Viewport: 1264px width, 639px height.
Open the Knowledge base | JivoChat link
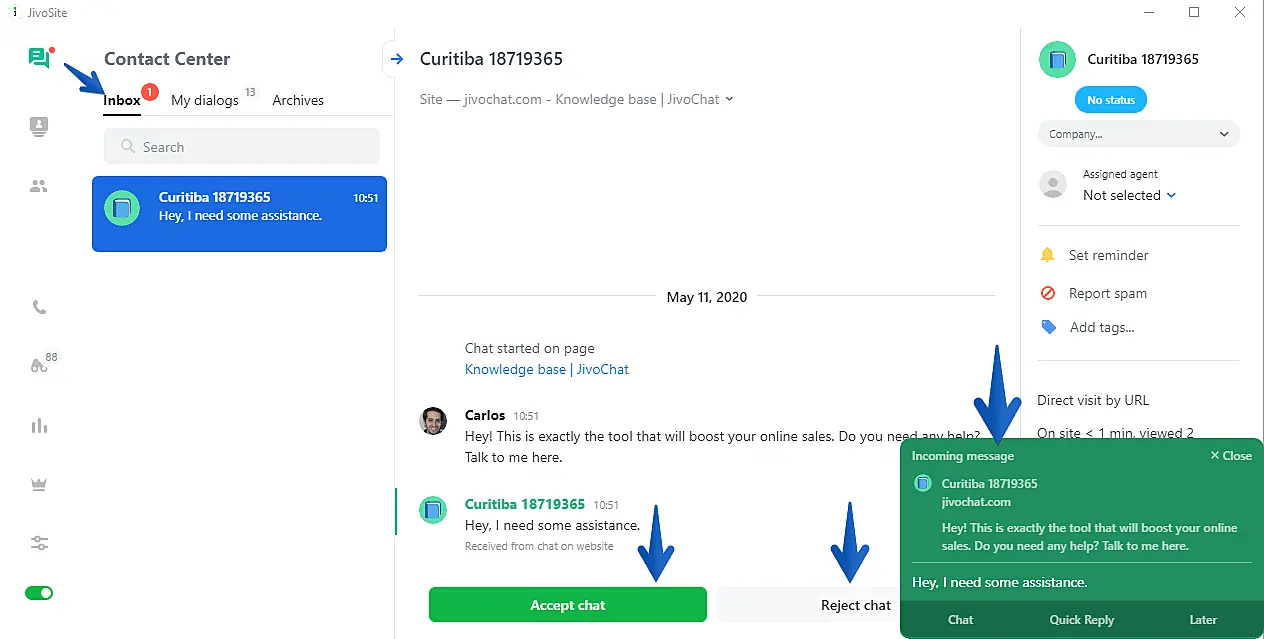[547, 369]
